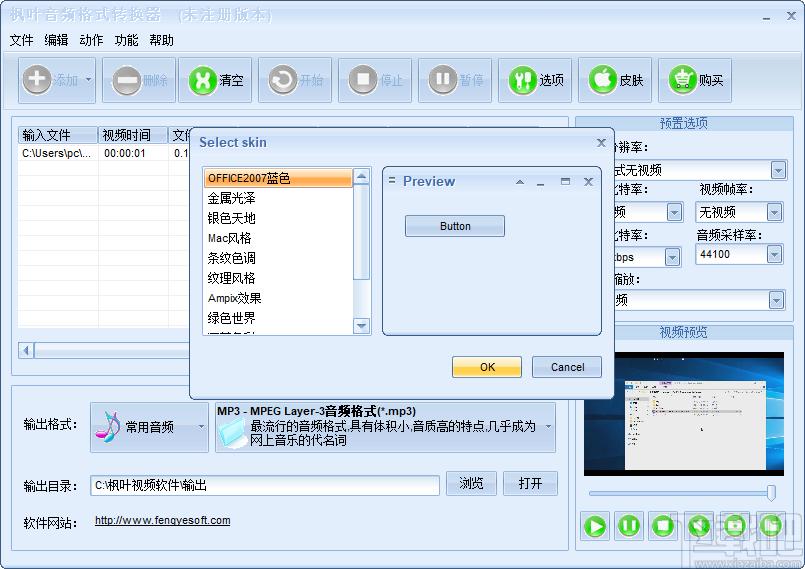Click the 视频时间 column header
Image resolution: width=805 pixels, height=569 pixels.
click(133, 135)
